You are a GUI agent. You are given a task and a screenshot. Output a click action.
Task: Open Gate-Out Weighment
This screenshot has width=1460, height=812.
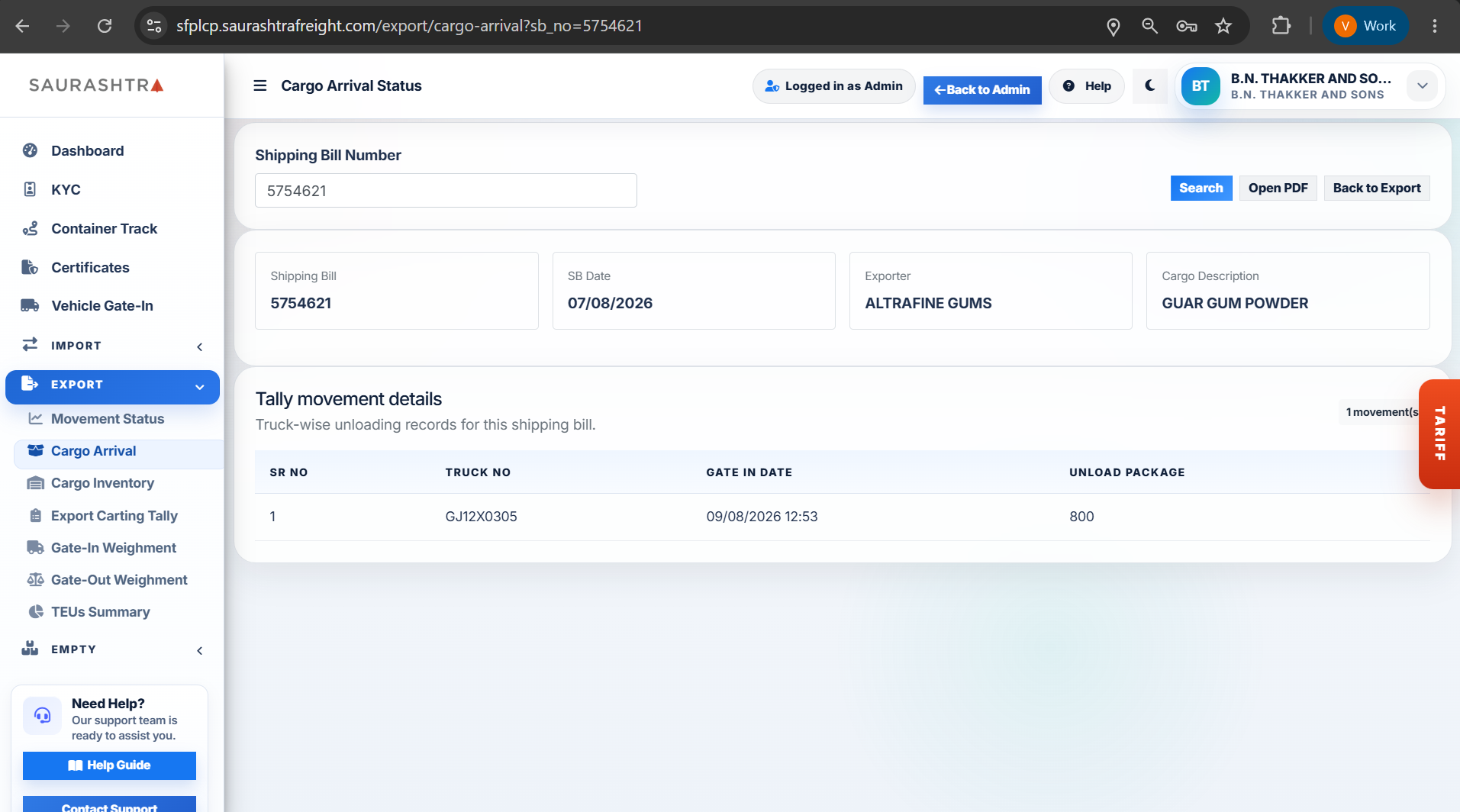[x=118, y=579]
